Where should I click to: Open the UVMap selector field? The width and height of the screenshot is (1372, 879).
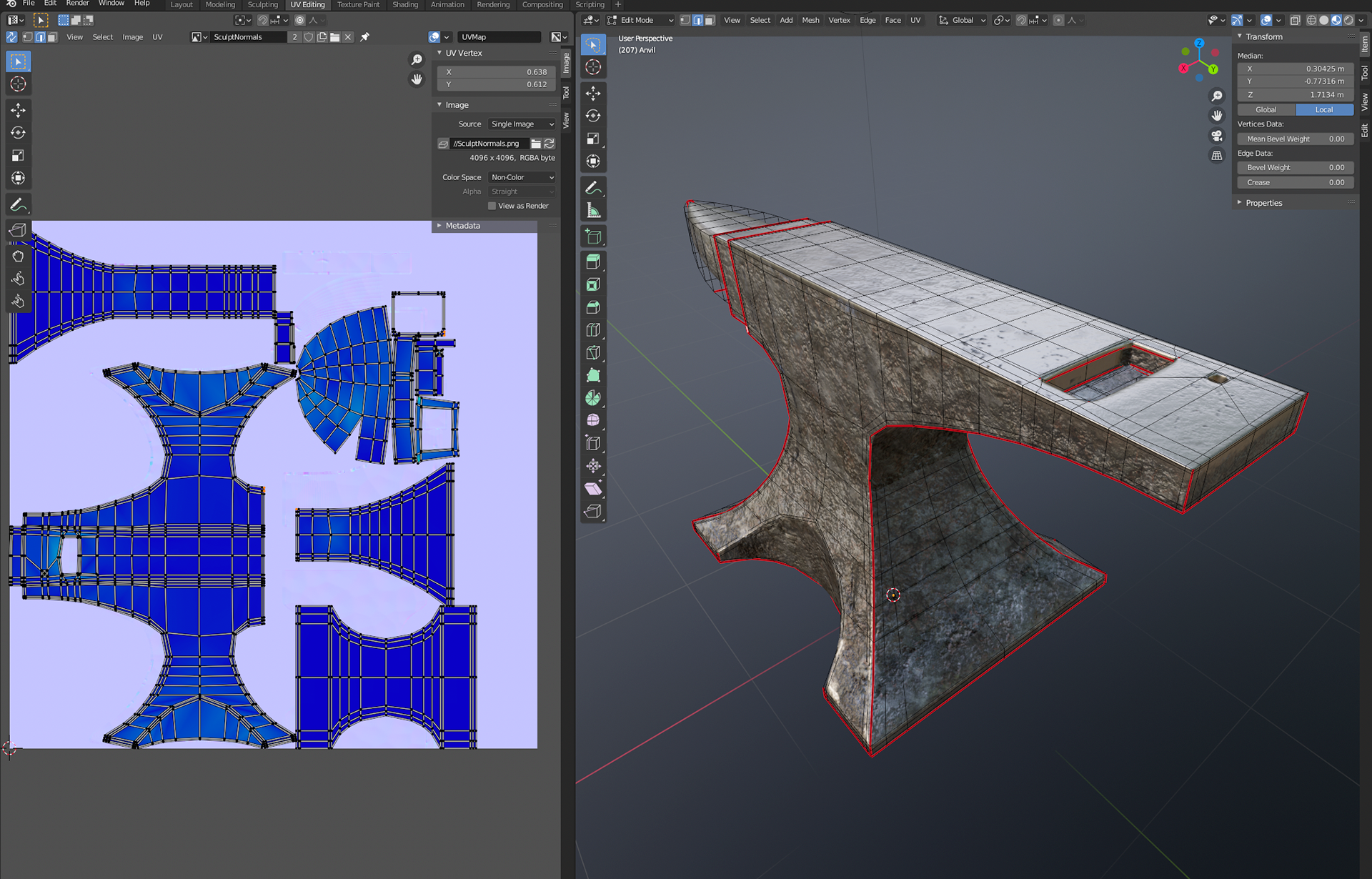click(x=500, y=37)
